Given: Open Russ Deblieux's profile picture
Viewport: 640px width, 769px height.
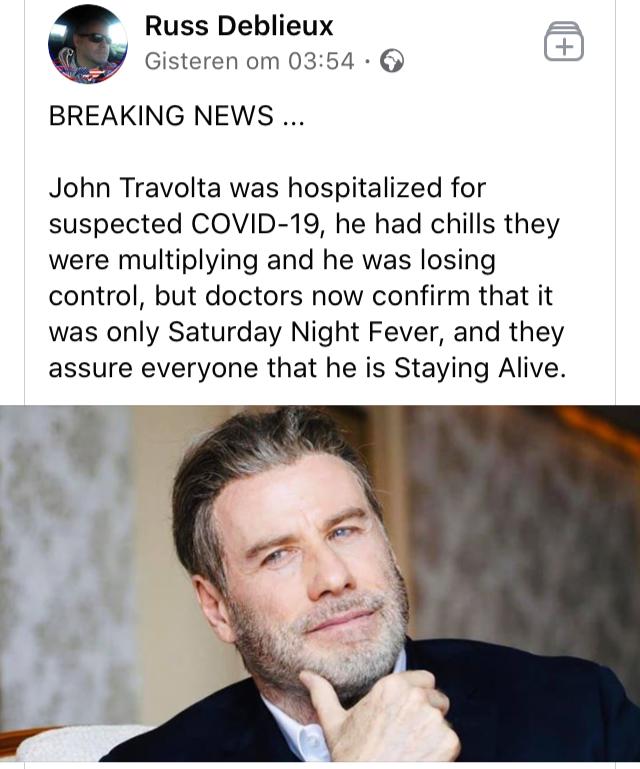Looking at the screenshot, I should (88, 45).
